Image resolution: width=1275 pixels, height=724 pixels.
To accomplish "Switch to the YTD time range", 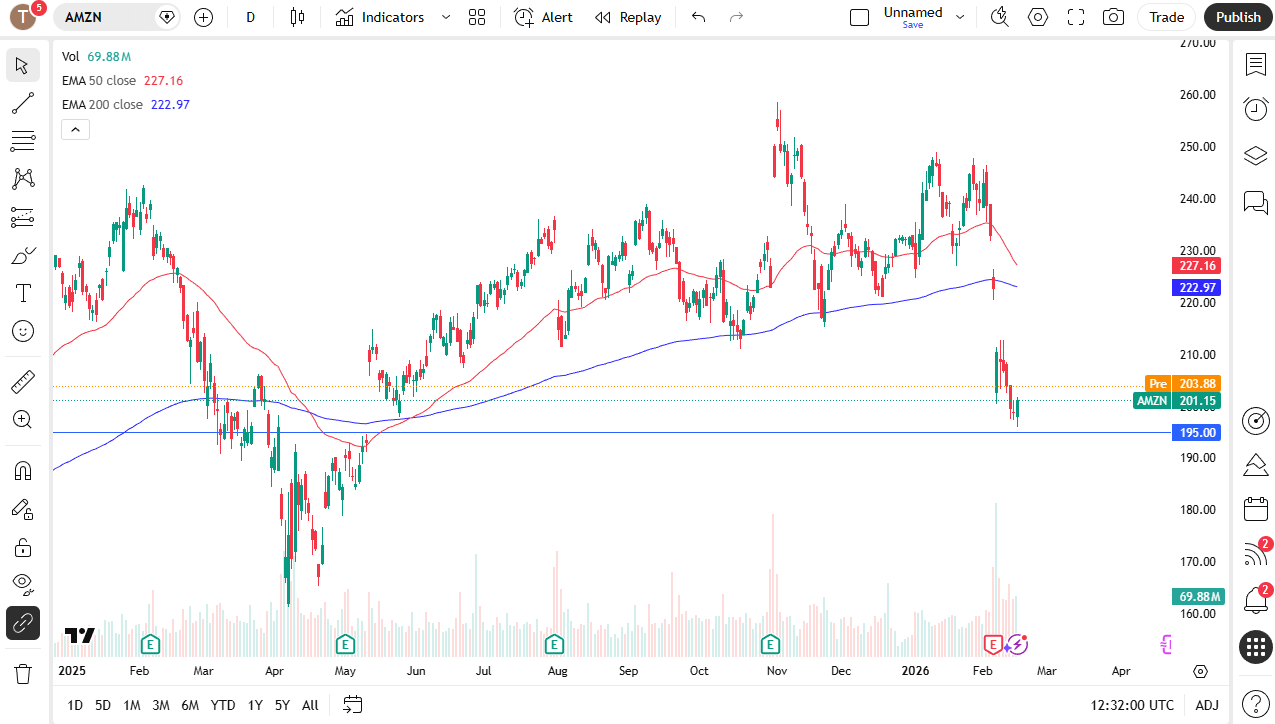I will tap(223, 705).
